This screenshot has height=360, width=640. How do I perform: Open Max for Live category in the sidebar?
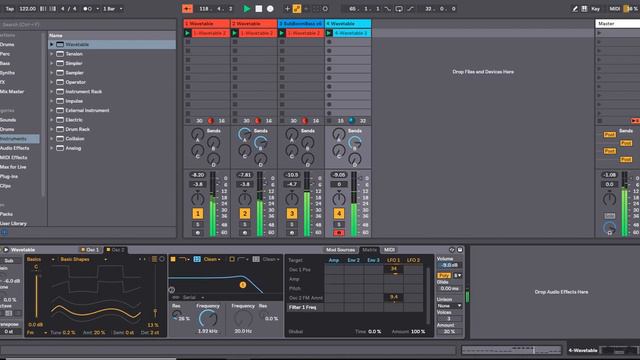pos(13,167)
